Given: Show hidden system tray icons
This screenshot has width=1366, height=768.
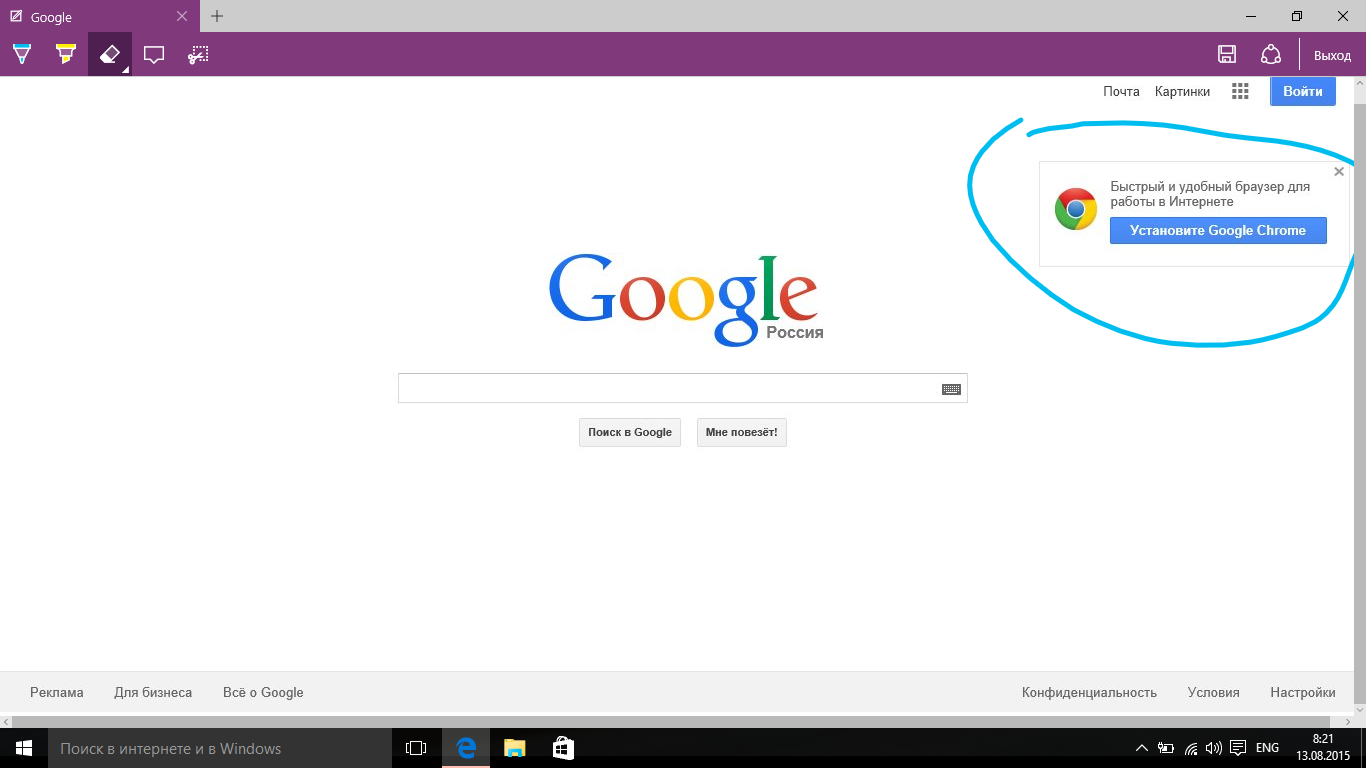Looking at the screenshot, I should point(1142,748).
